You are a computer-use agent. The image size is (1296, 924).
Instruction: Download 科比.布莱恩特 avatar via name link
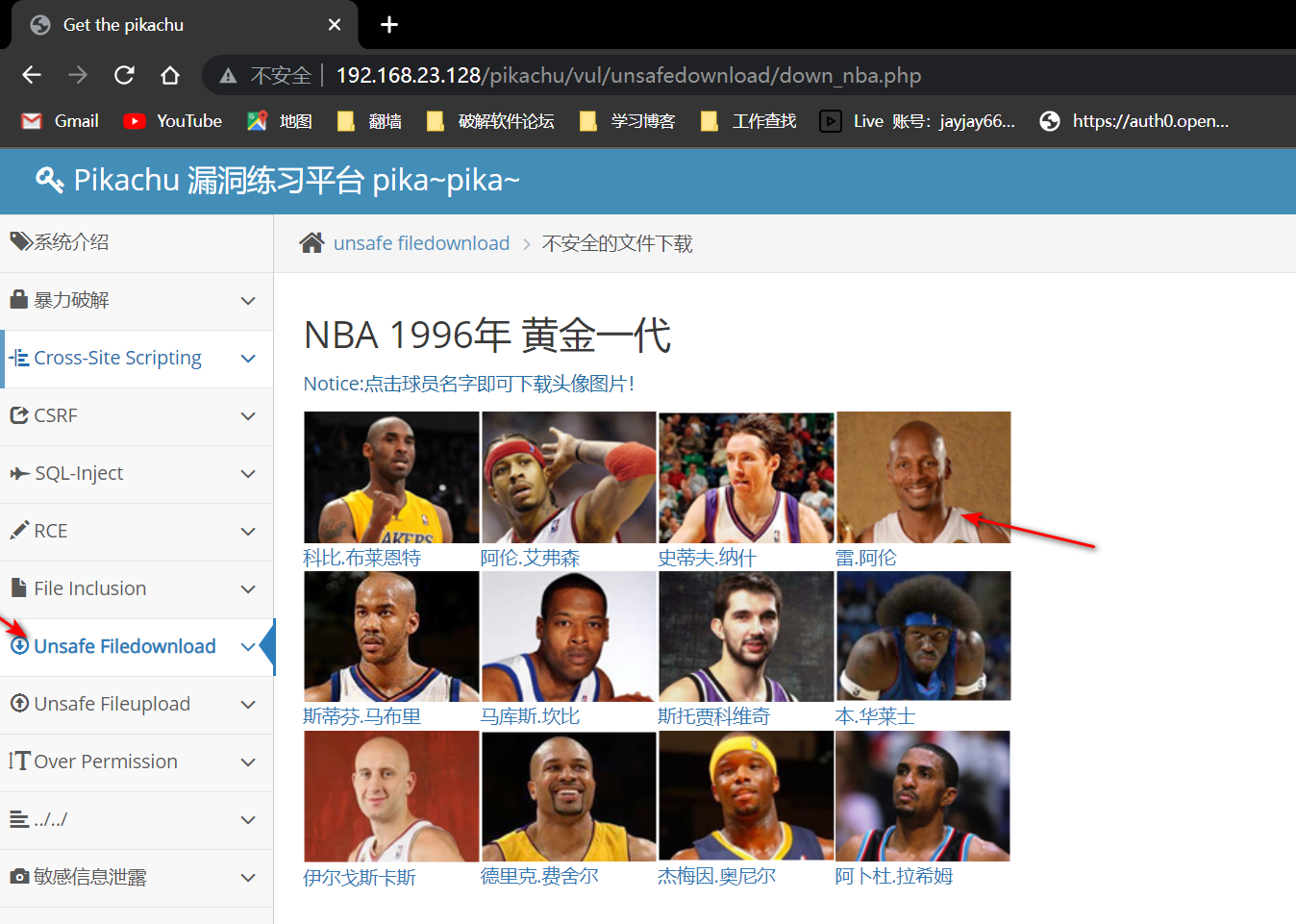tap(361, 558)
